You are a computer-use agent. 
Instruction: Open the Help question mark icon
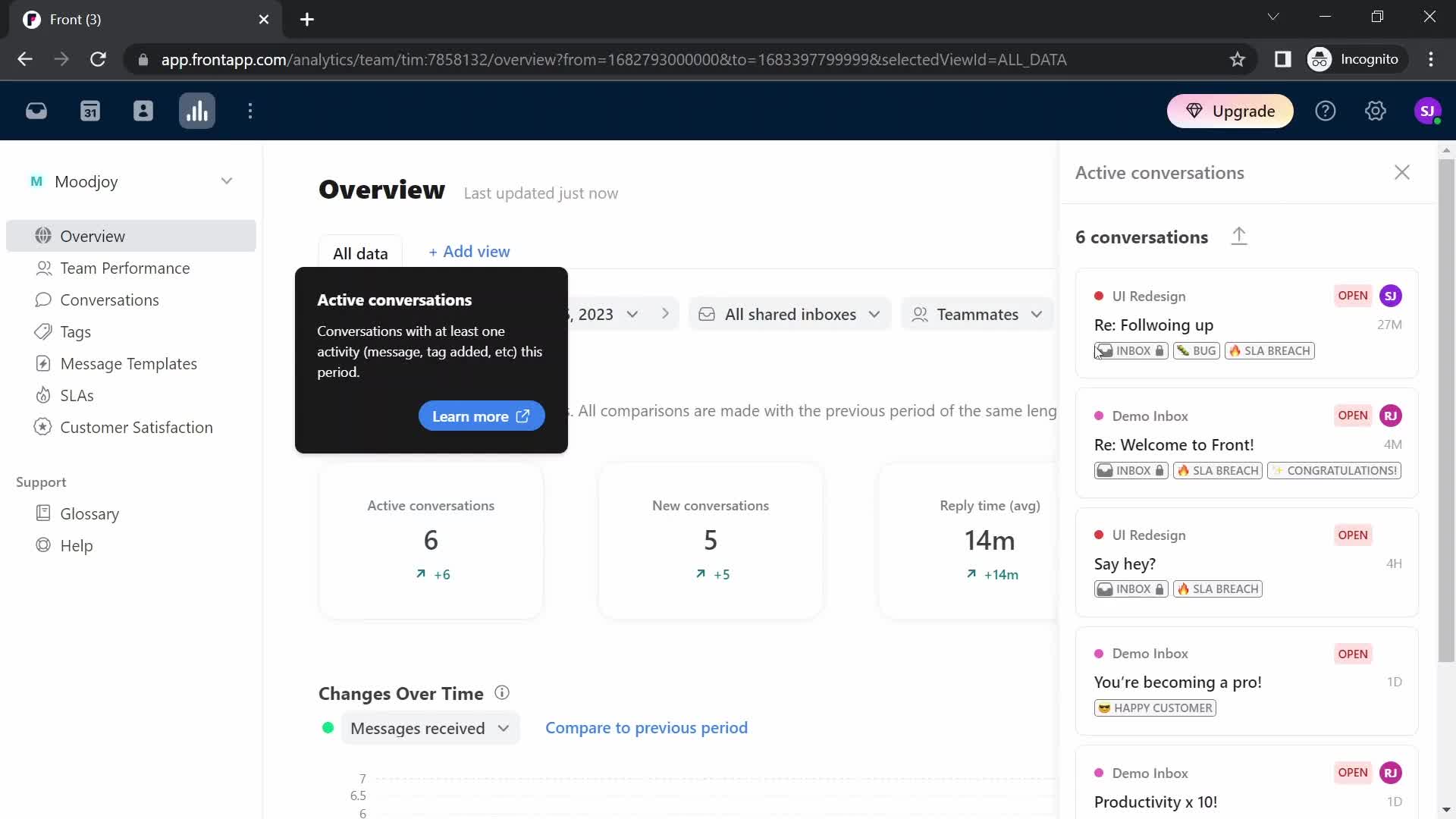point(1325,111)
